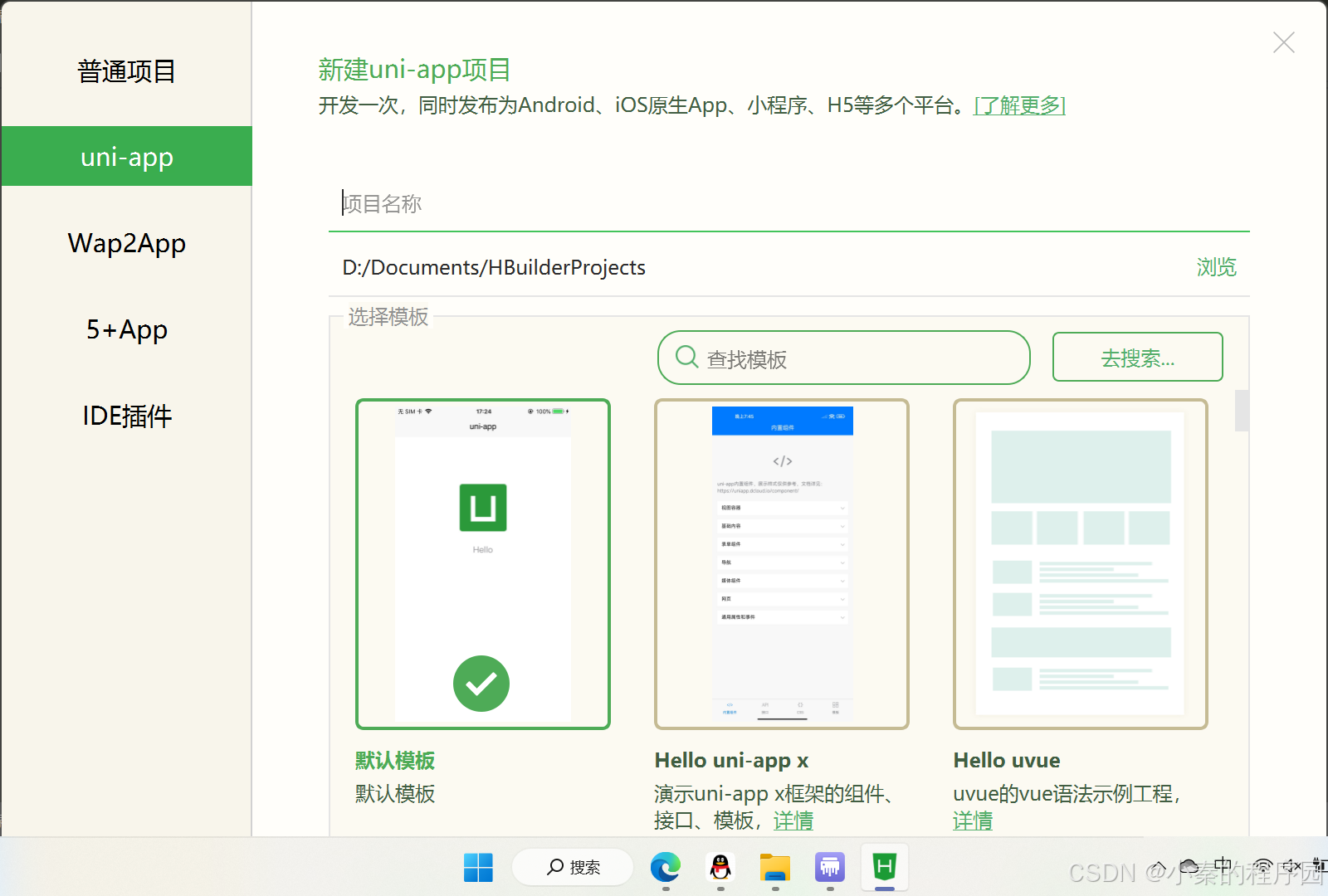The width and height of the screenshot is (1328, 896).
Task: Select the 普通项目 category
Action: tap(126, 71)
